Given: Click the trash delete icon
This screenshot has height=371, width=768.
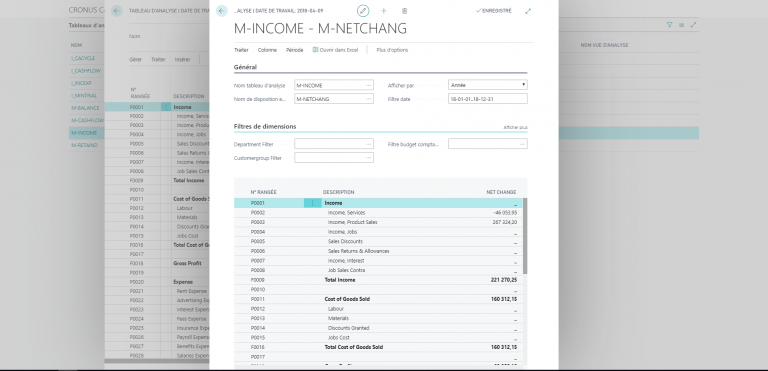Looking at the screenshot, I should [404, 11].
